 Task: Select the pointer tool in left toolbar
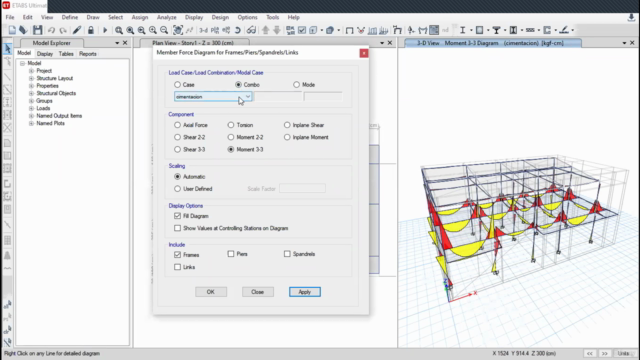pyautogui.click(x=7, y=49)
